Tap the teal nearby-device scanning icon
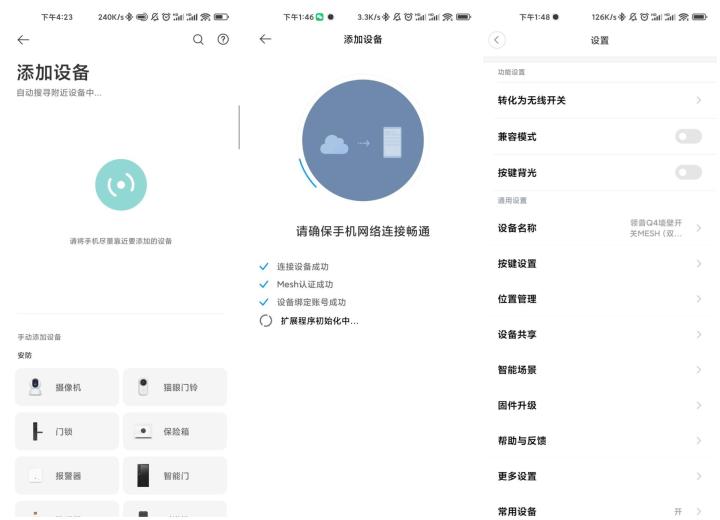Viewport: 720px width, 520px height. (120, 185)
